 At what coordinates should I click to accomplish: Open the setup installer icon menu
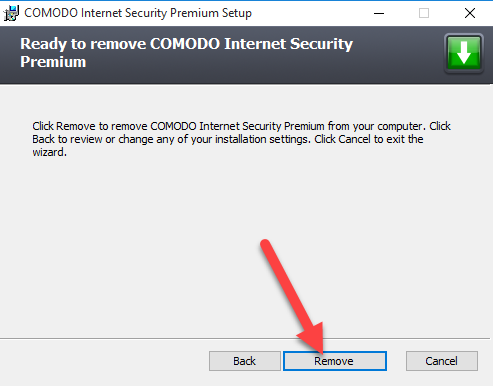(11, 13)
